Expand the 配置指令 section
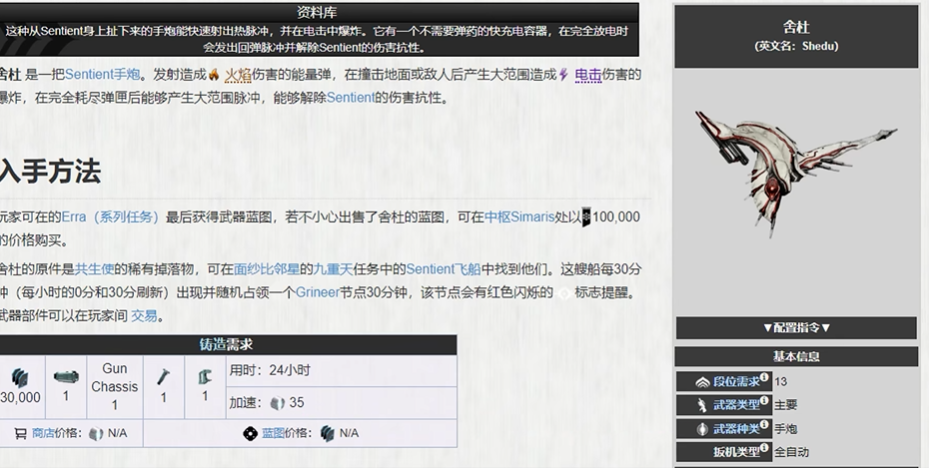 click(x=796, y=328)
